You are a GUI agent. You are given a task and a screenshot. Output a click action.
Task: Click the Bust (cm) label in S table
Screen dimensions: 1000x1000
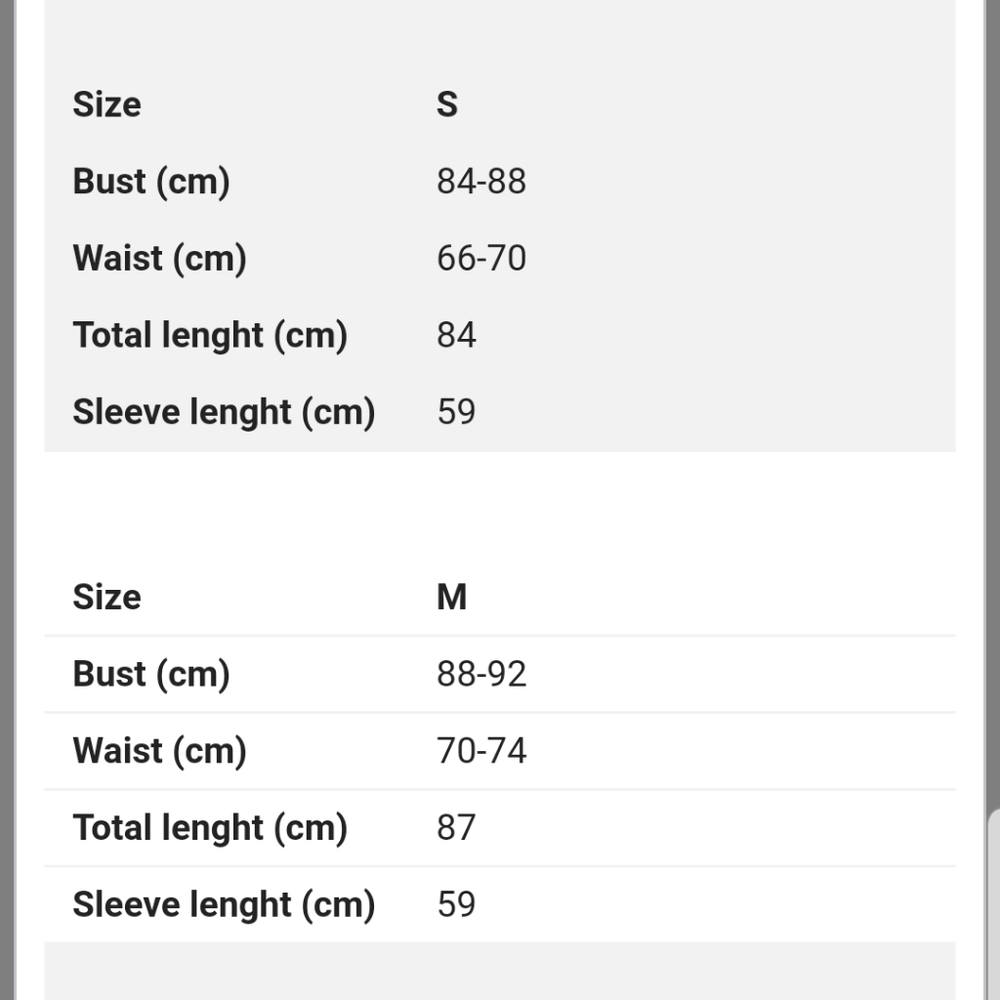pos(151,181)
